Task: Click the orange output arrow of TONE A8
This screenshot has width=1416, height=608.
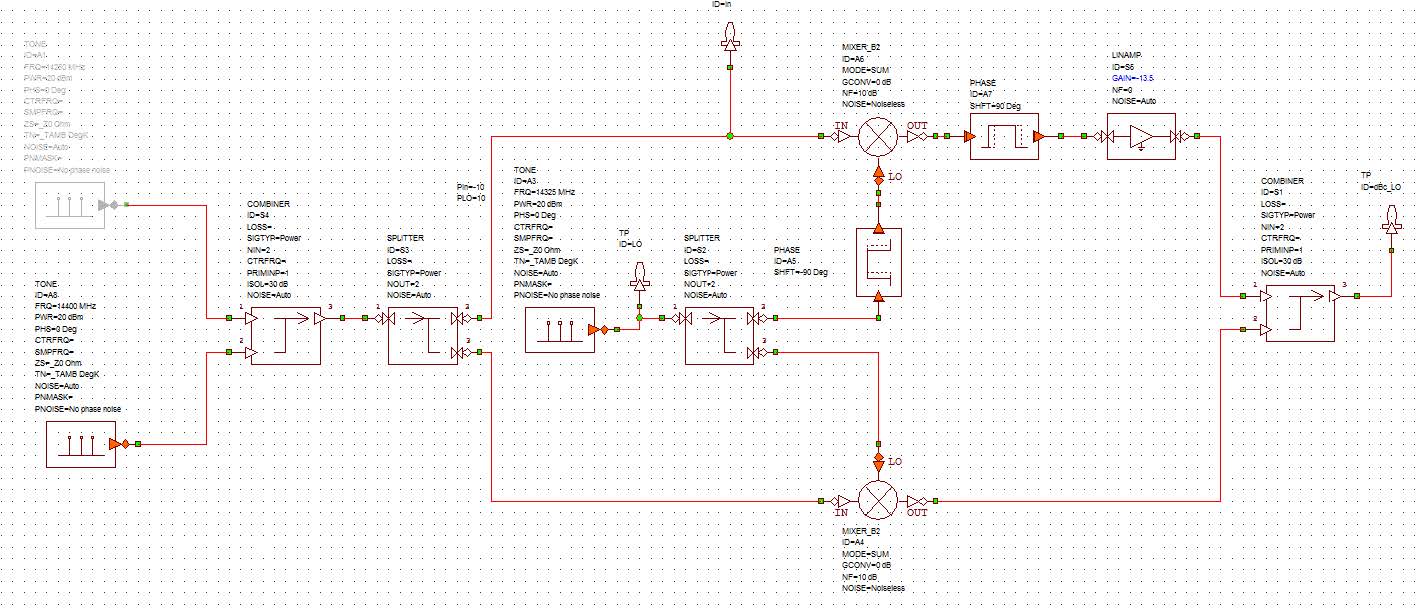Action: point(118,443)
